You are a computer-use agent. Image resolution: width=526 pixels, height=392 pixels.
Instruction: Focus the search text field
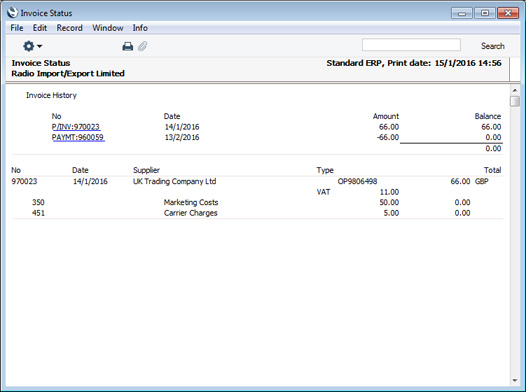(x=411, y=45)
